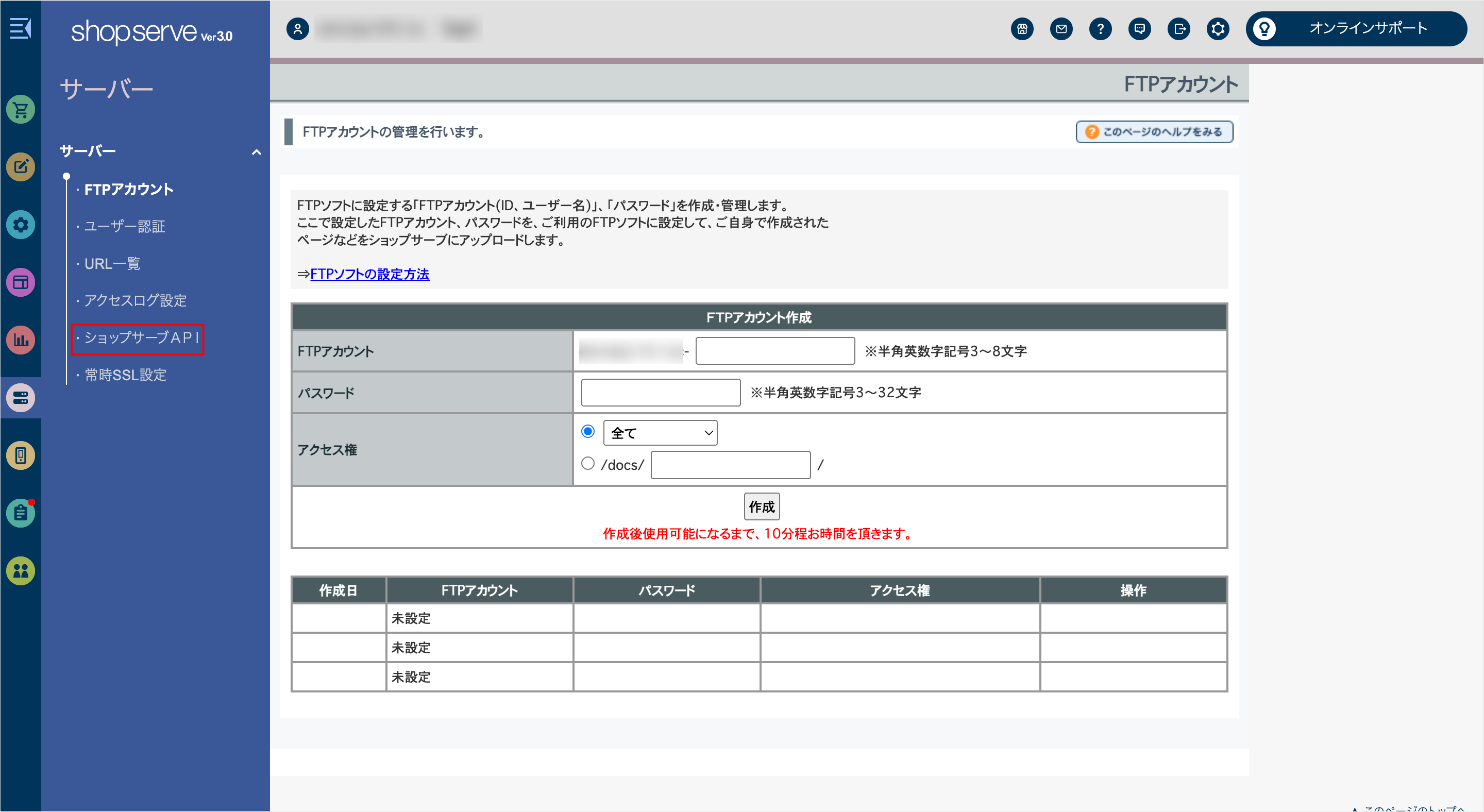Collapse the サーバー menu section chevron
This screenshot has width=1484, height=812.
tap(257, 152)
